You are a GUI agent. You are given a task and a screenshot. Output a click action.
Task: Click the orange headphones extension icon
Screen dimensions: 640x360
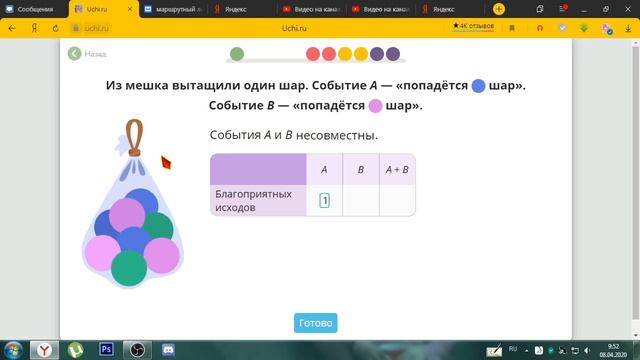540,28
